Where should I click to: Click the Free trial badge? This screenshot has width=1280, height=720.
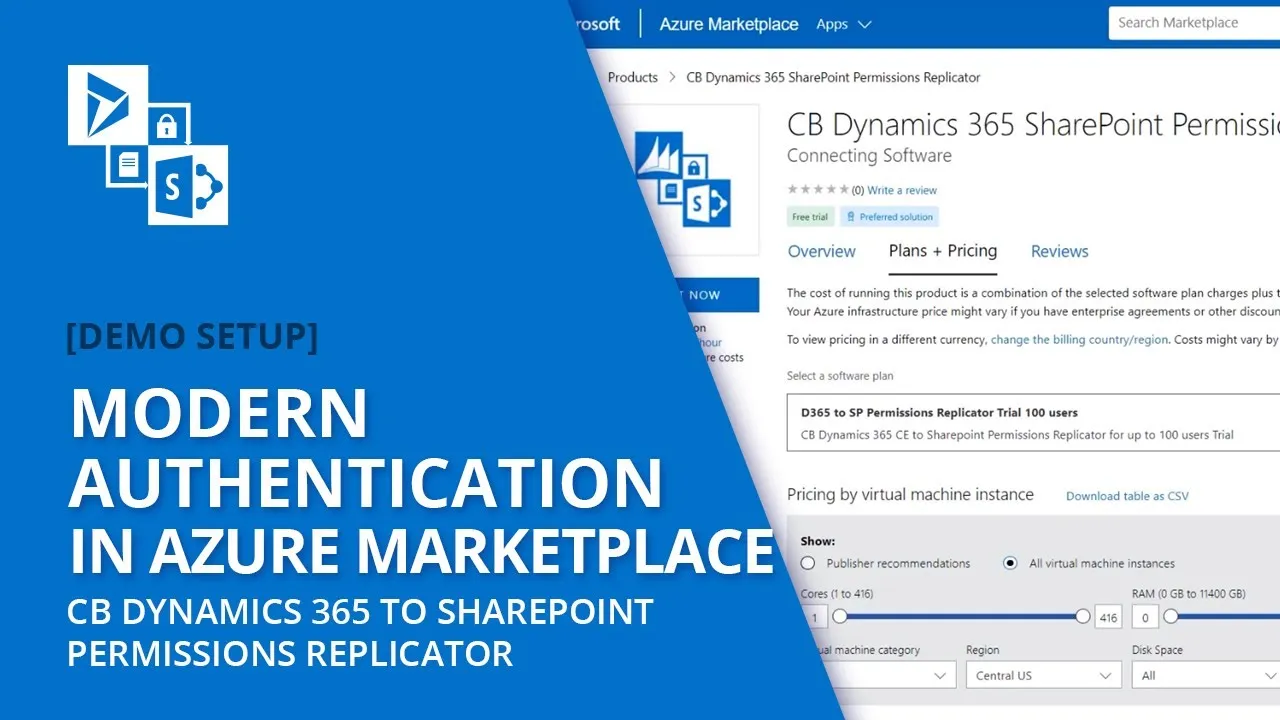pyautogui.click(x=810, y=217)
